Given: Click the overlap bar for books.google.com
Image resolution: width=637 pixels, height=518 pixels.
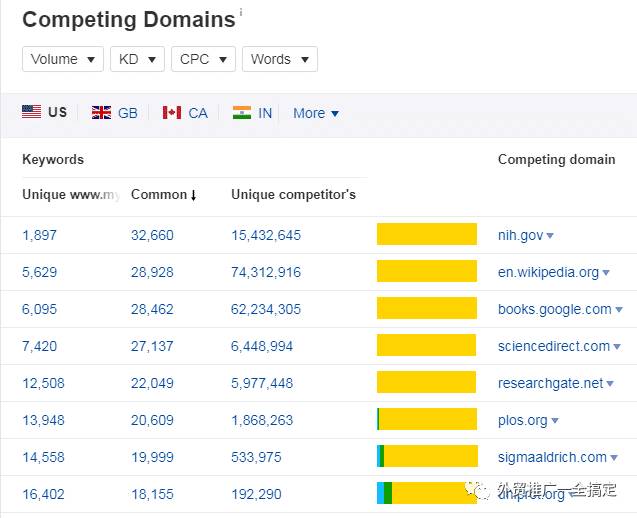Looking at the screenshot, I should [427, 308].
